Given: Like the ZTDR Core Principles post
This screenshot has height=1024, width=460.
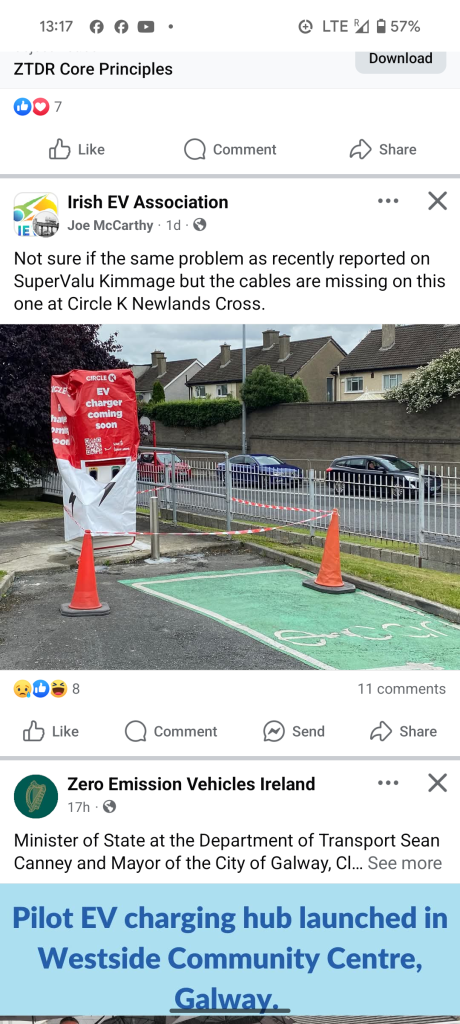Looking at the screenshot, I should coord(76,149).
